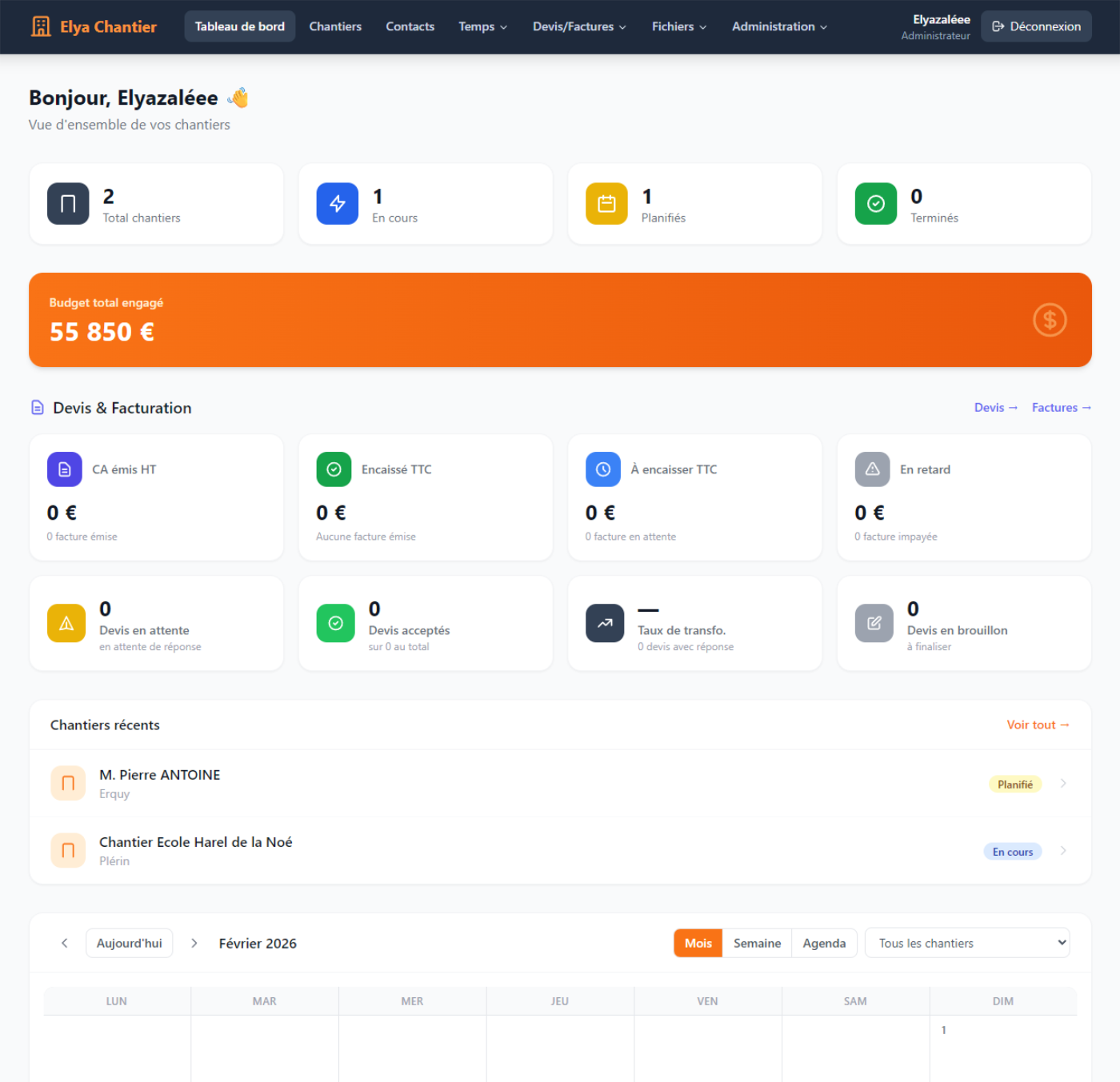The width and height of the screenshot is (1120, 1082).
Task: Expand the Administration menu
Action: tap(779, 26)
